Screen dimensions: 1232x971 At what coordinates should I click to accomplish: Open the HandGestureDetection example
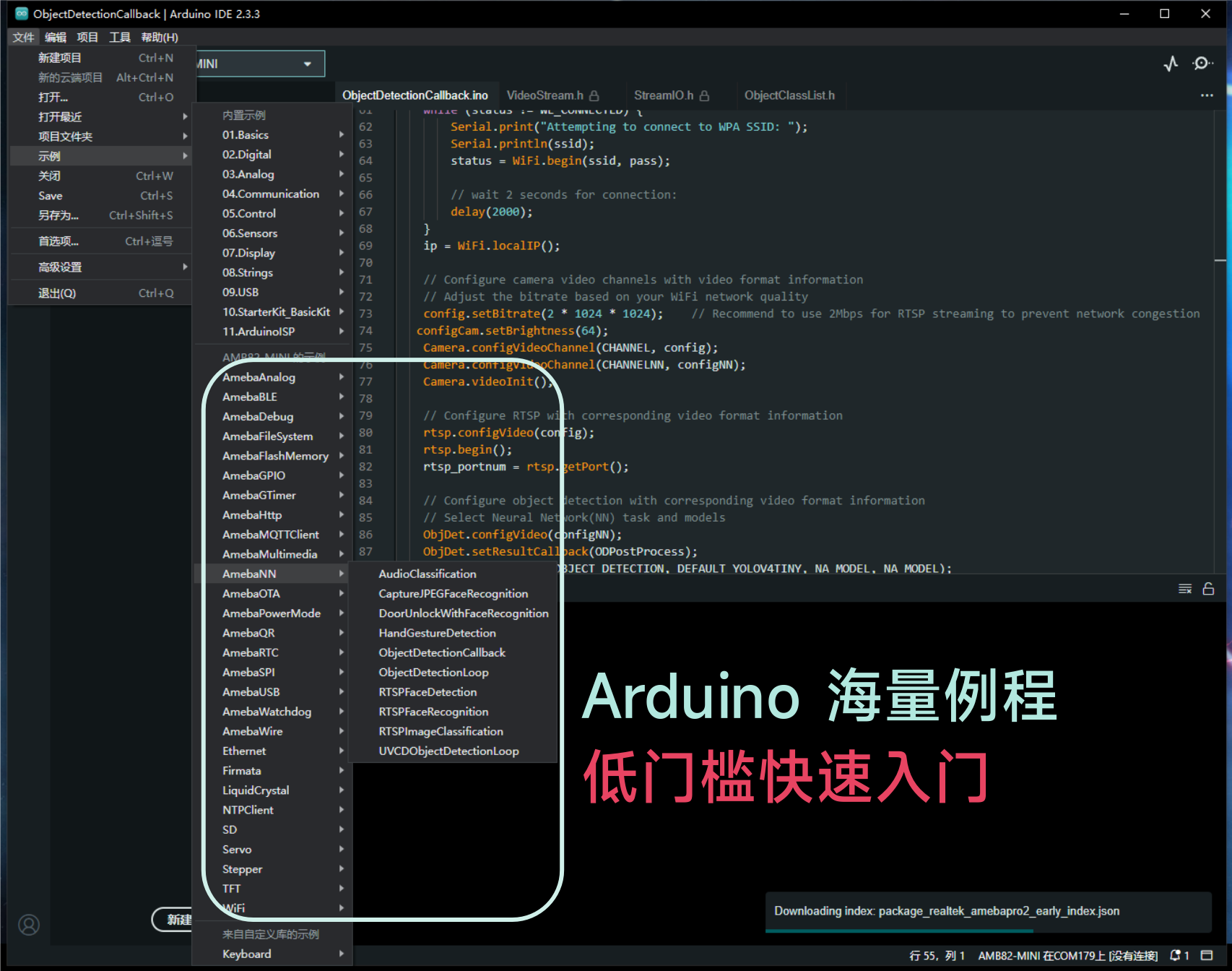point(453,633)
